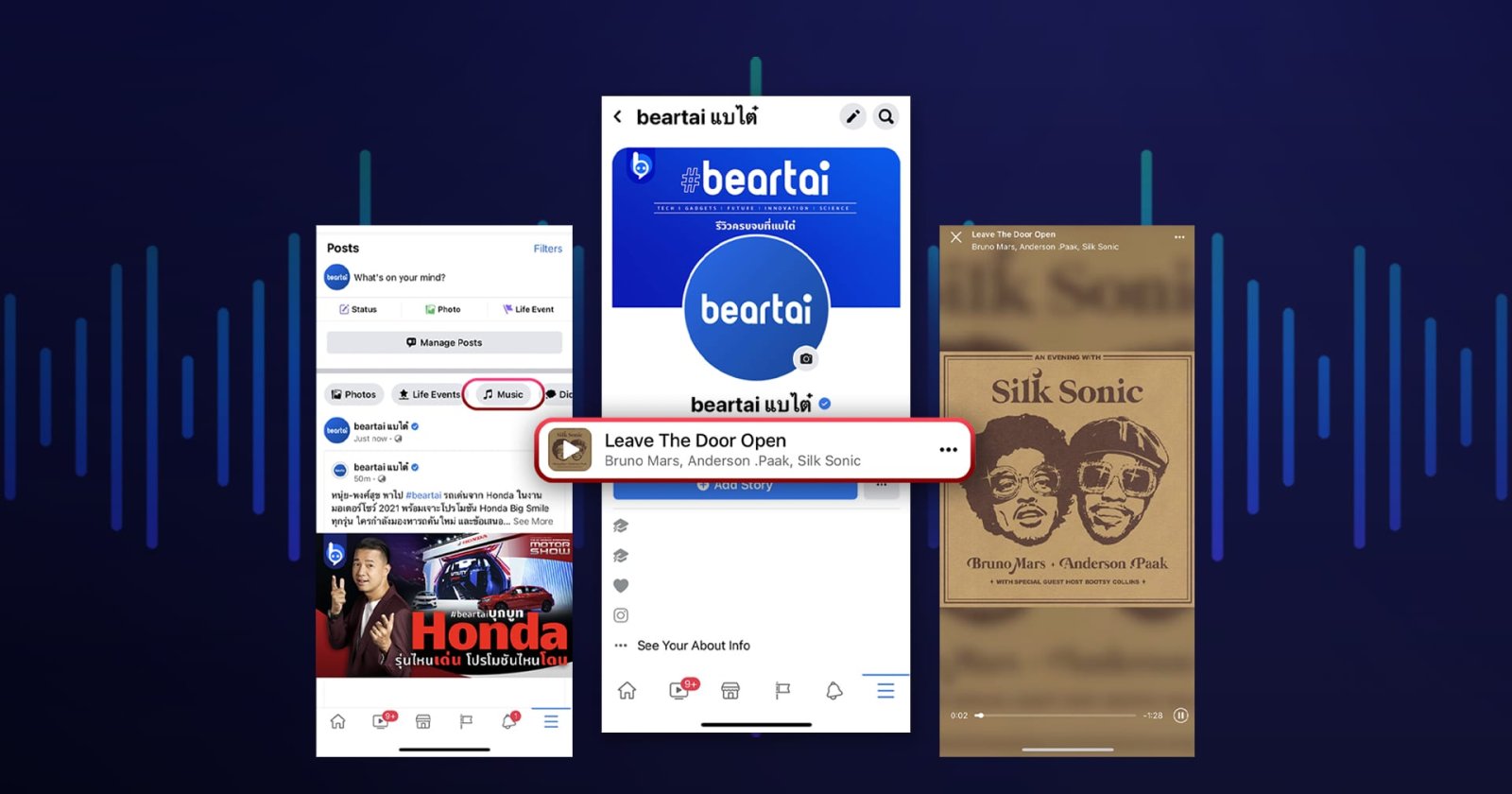Open three-dot options on the song card
The image size is (1512, 794).
[948, 450]
